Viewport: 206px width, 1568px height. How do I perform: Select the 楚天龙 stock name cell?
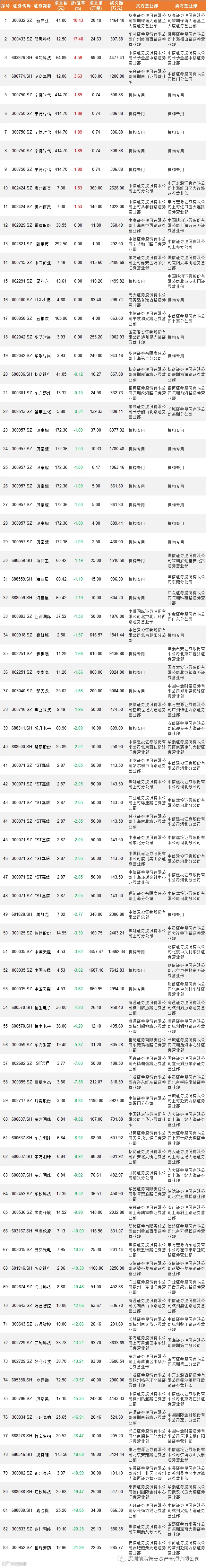[43, 691]
